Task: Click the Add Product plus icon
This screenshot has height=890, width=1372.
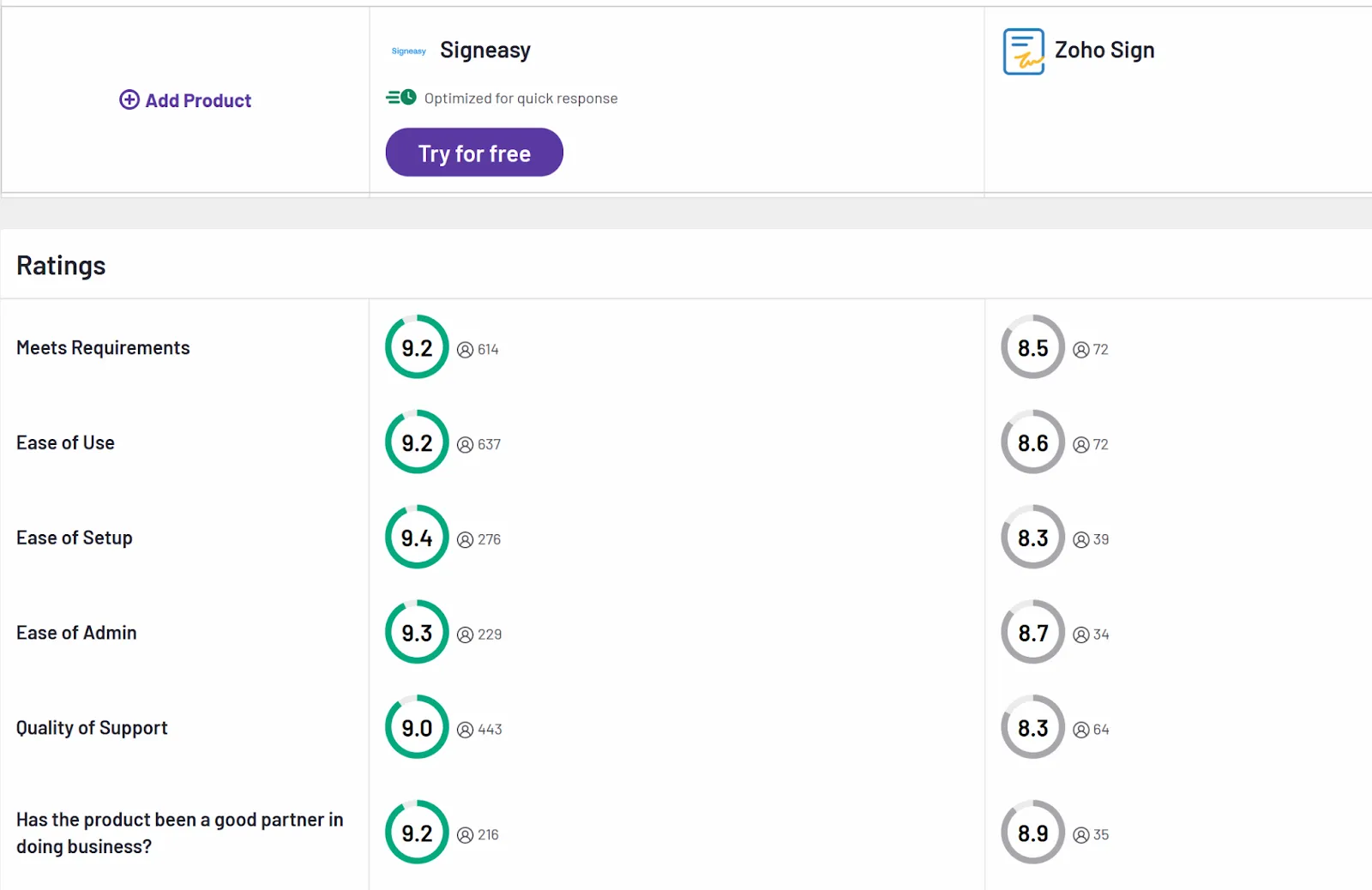Action: 129,99
